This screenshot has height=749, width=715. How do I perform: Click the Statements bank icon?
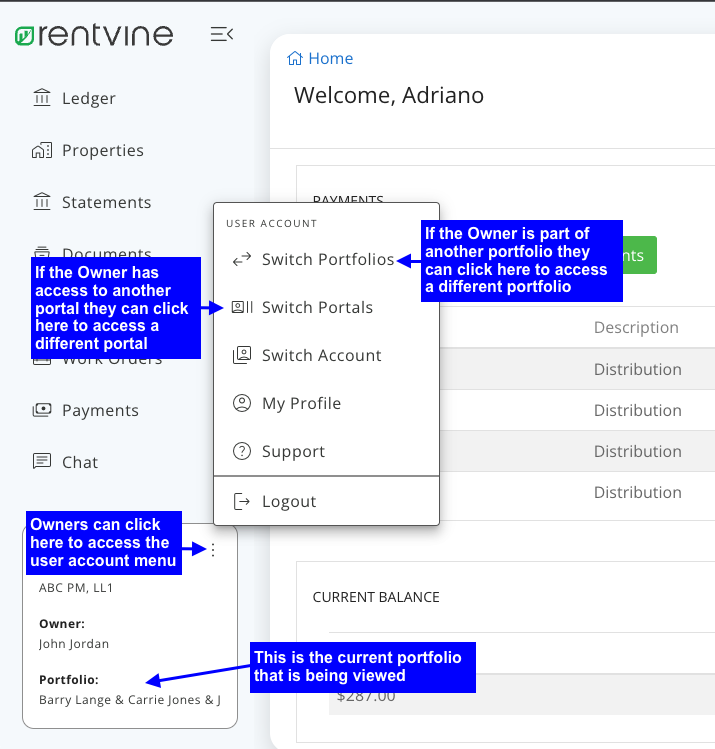(x=41, y=202)
